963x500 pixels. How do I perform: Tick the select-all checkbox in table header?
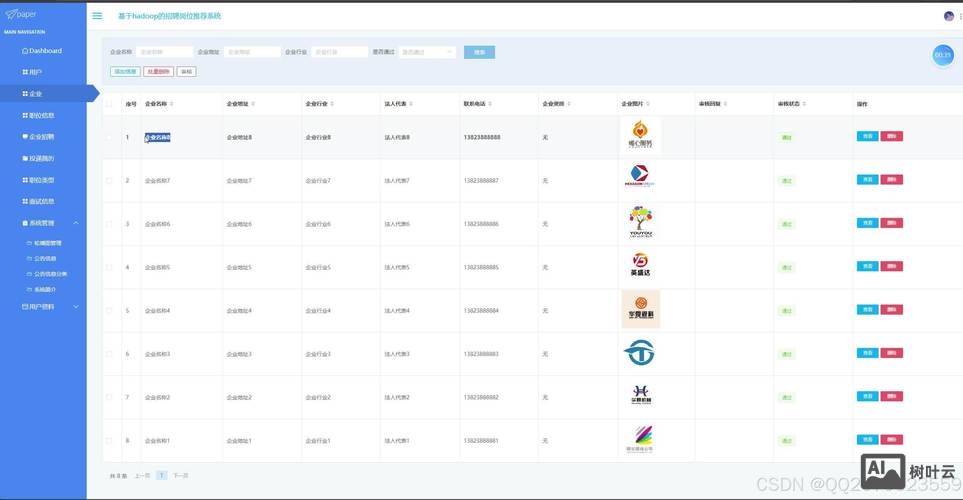[110, 104]
